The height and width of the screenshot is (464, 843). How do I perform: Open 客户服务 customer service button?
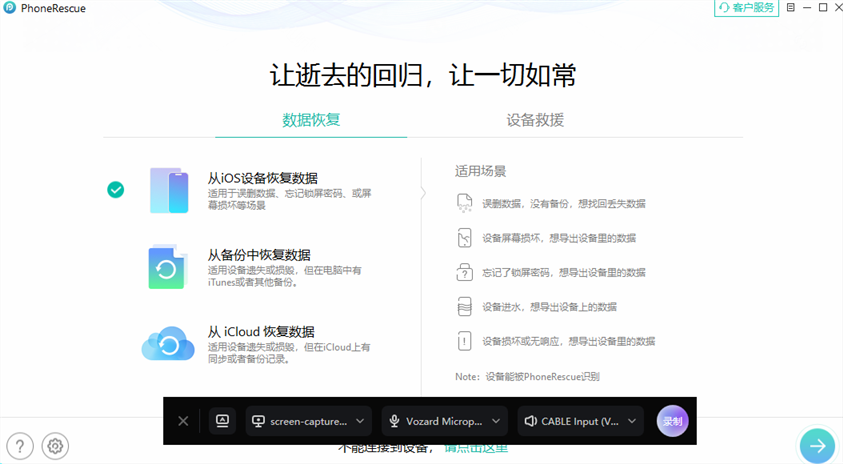coord(746,8)
